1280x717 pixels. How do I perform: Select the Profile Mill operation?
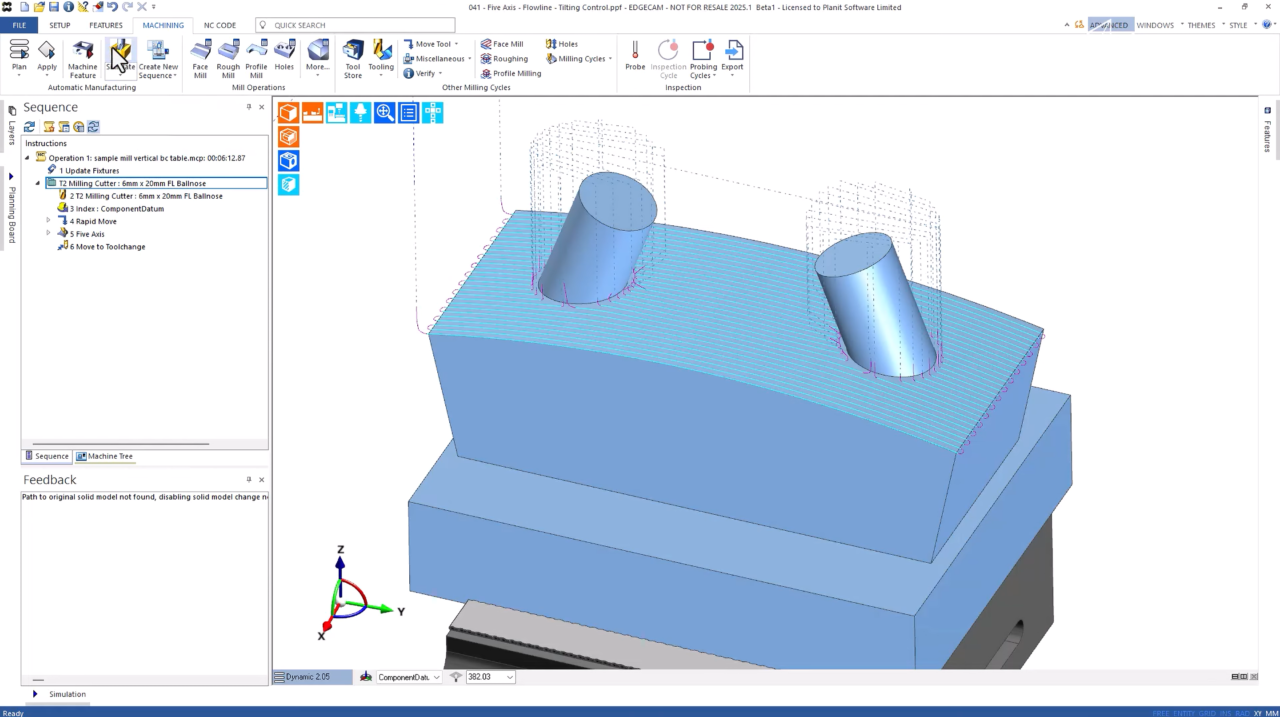coord(256,58)
